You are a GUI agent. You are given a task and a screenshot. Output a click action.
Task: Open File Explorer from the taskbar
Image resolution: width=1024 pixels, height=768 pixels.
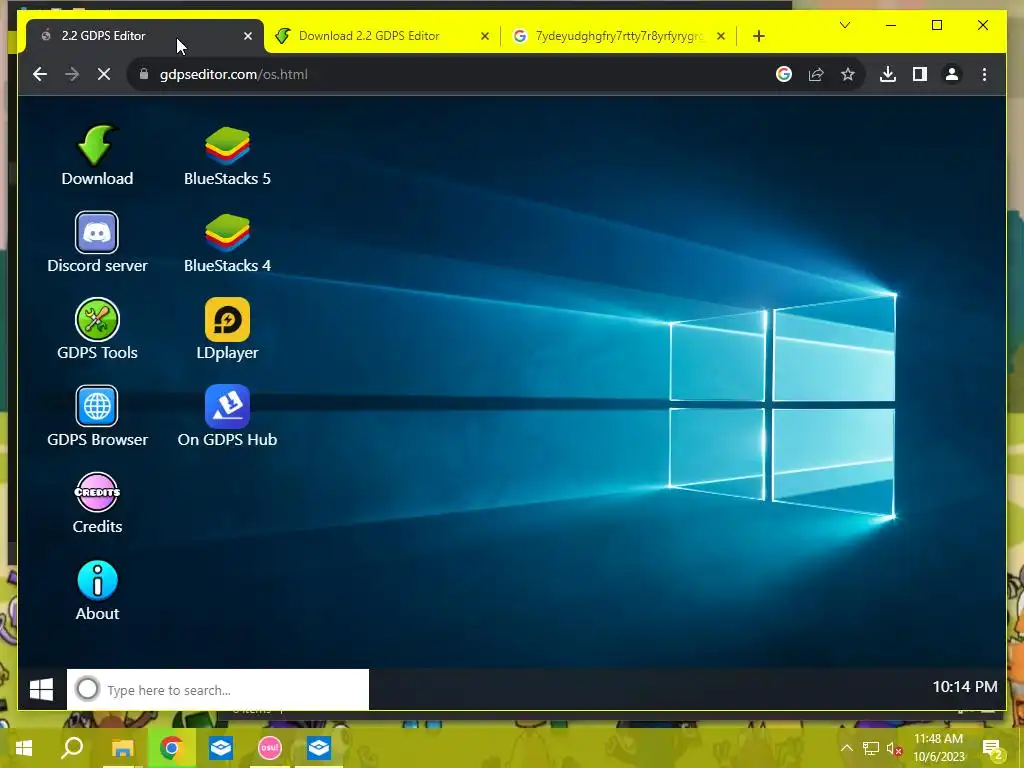click(122, 748)
